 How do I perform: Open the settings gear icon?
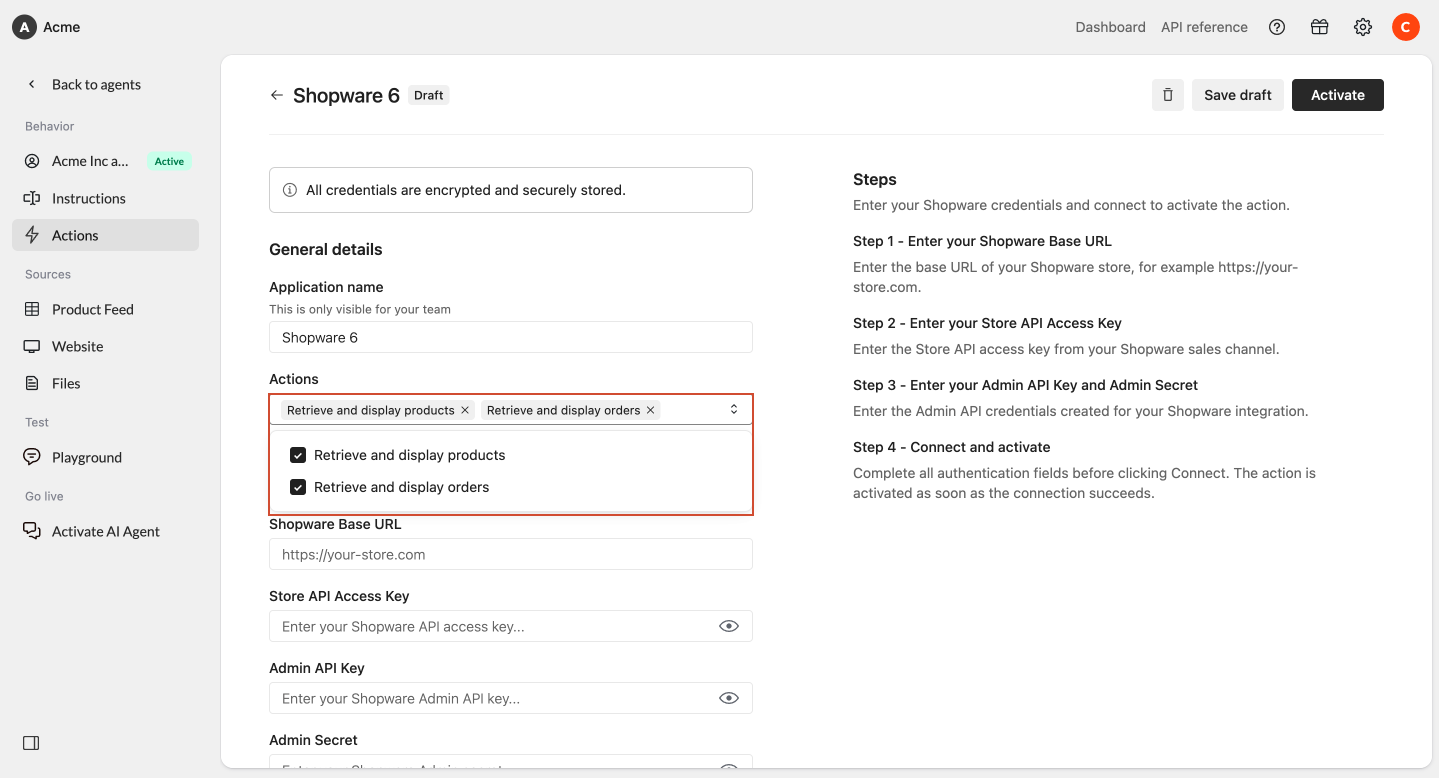(1363, 27)
